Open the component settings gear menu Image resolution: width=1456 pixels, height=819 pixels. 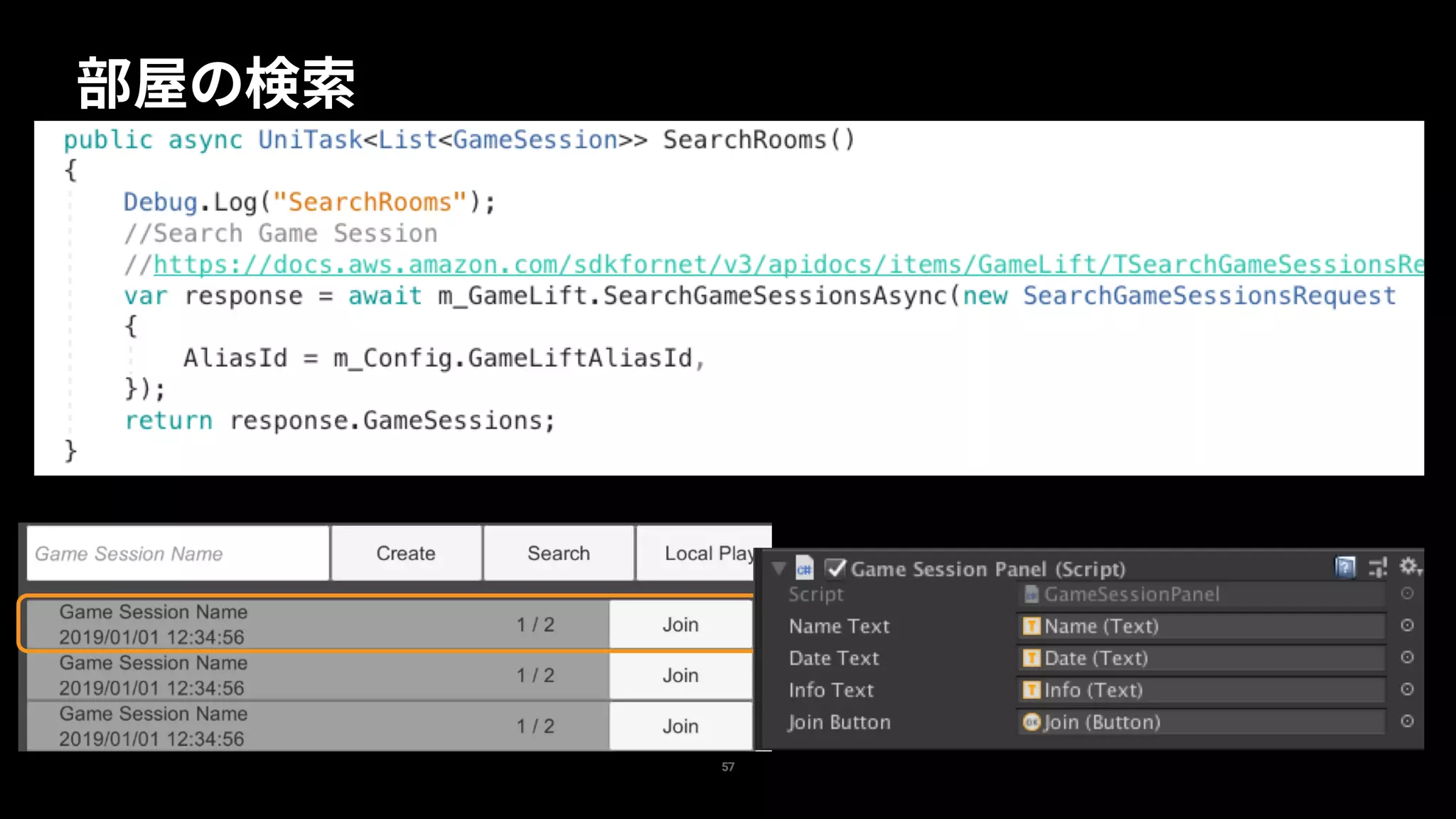pyautogui.click(x=1409, y=567)
